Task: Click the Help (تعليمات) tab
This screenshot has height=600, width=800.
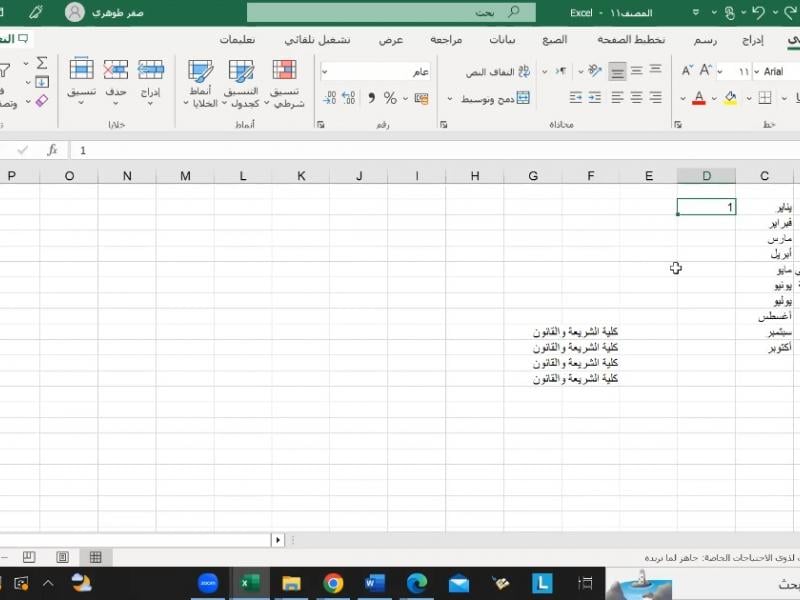Action: pyautogui.click(x=237, y=40)
